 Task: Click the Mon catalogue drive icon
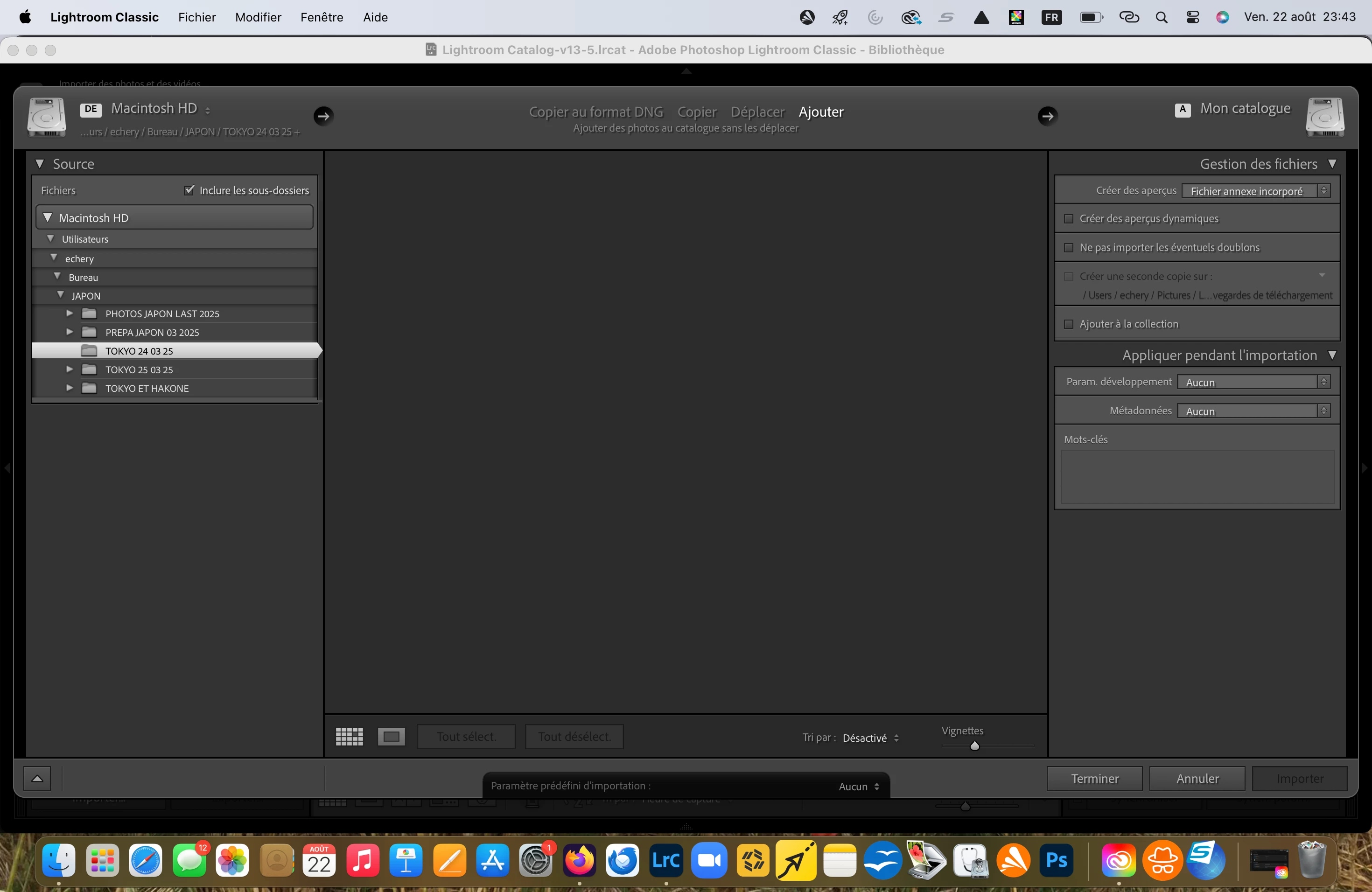(1325, 117)
